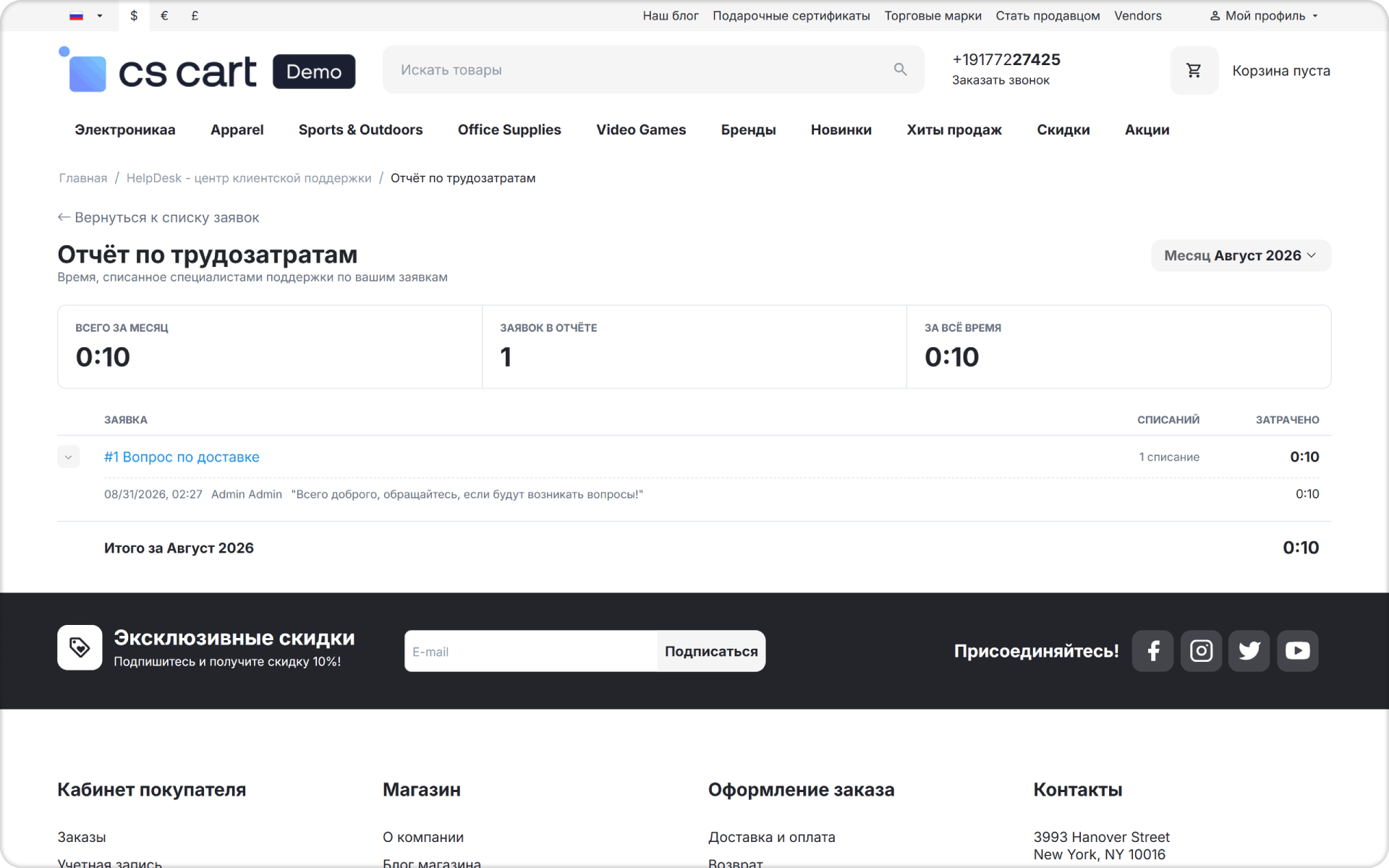Open the shopping cart icon

pos(1194,70)
